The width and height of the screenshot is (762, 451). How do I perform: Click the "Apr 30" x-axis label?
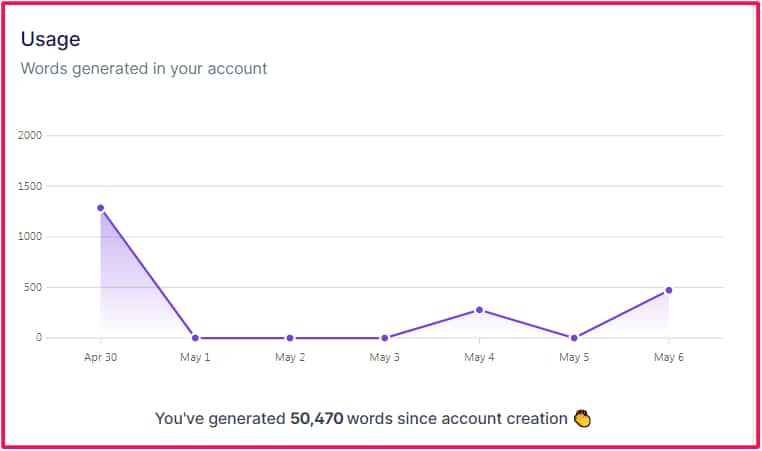[100, 357]
